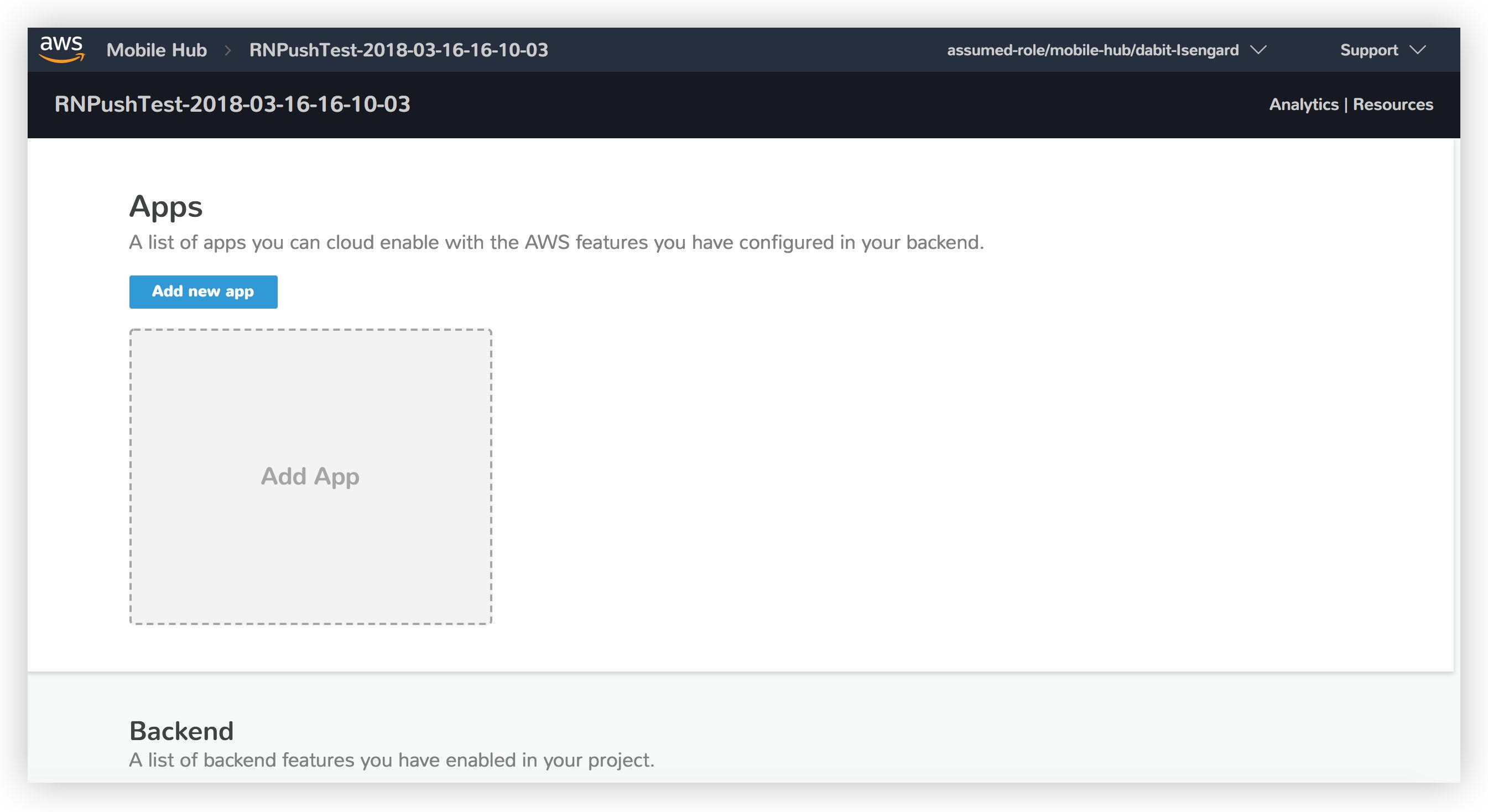Click the Backend section heading
Image resolution: width=1488 pixels, height=812 pixels.
(181, 731)
